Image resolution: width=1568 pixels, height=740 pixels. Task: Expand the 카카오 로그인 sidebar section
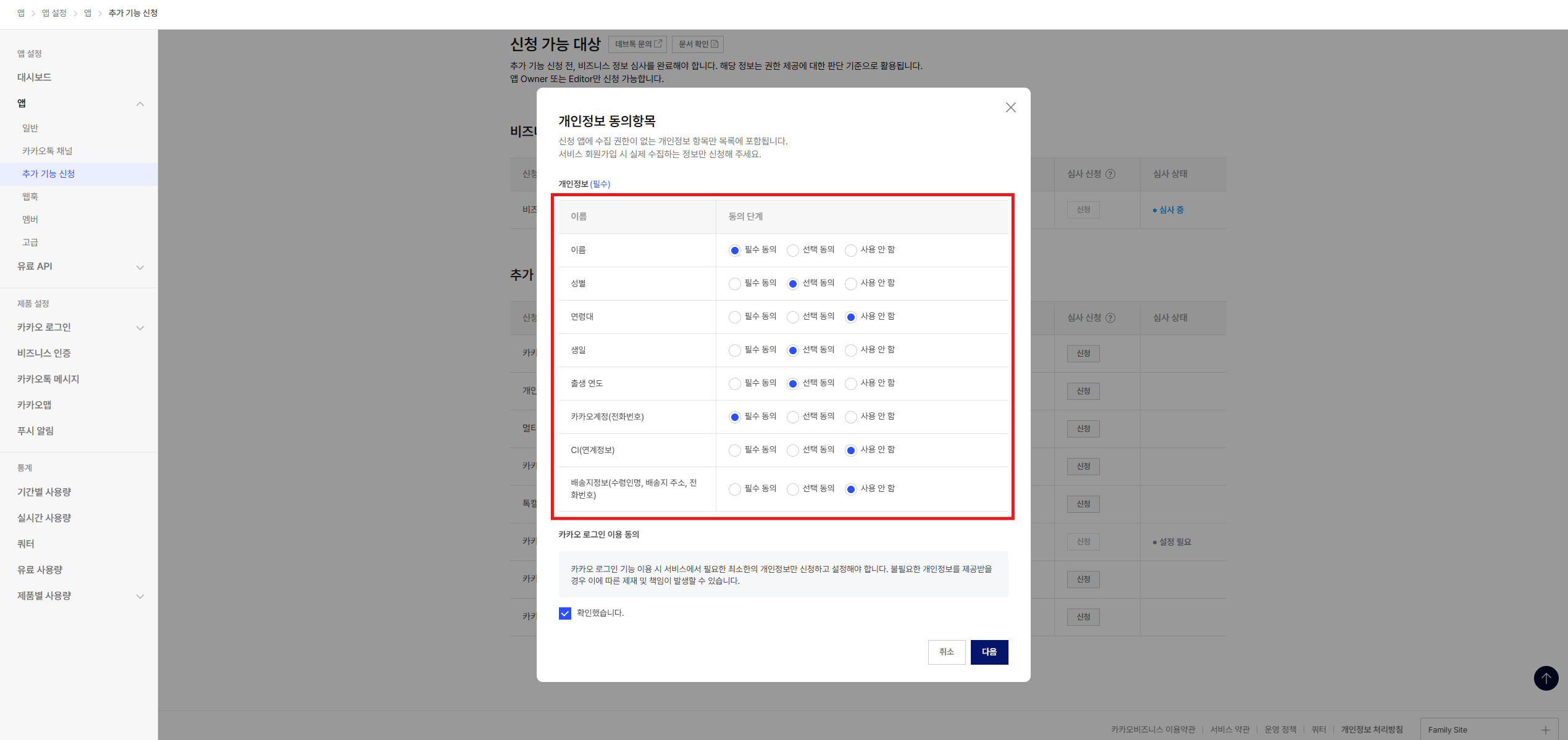tap(140, 328)
